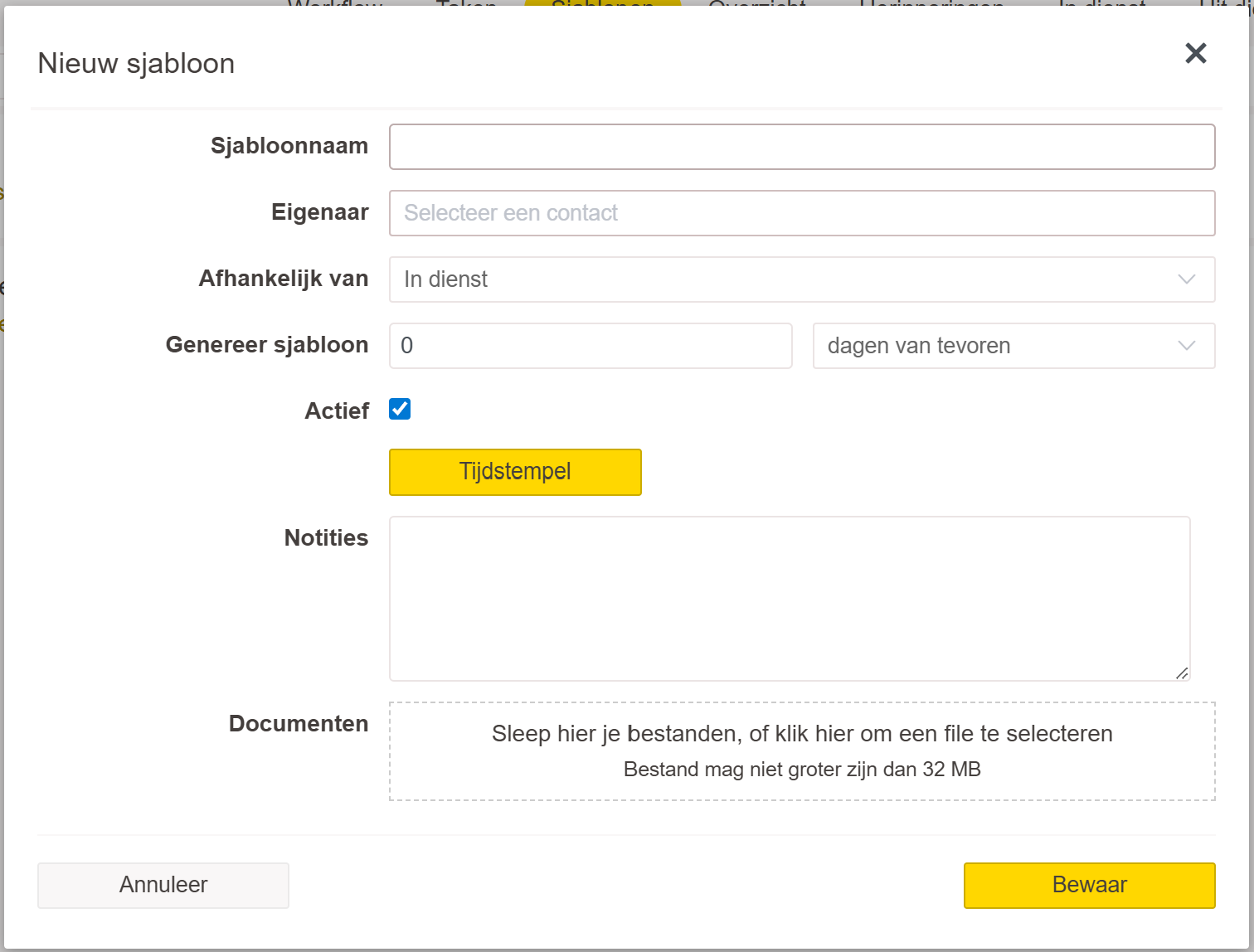Save the template with Bewaar
The height and width of the screenshot is (952, 1254).
point(1088,885)
